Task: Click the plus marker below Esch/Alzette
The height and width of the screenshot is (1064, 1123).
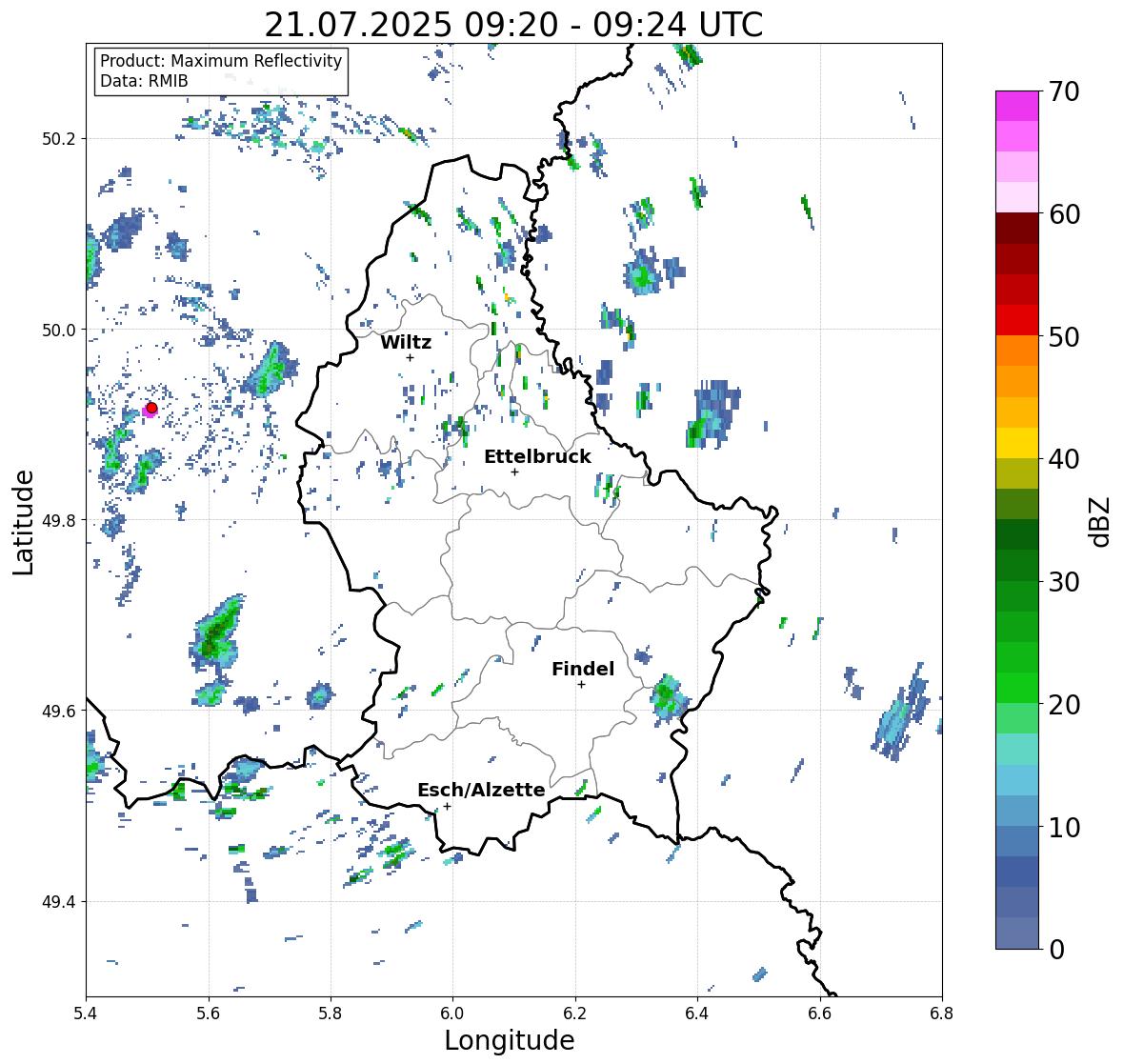Action: coord(447,806)
